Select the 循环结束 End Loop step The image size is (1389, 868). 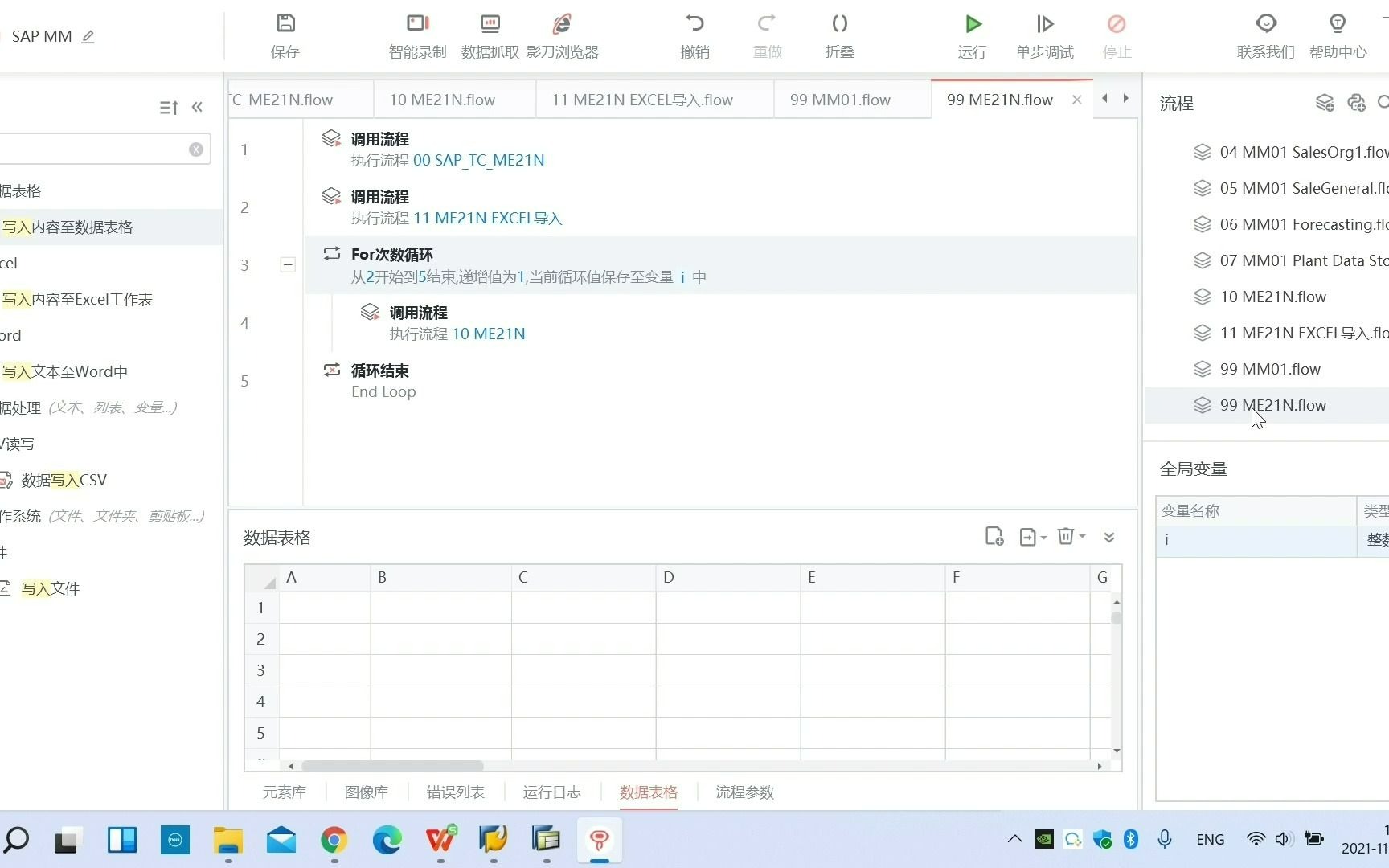719,381
